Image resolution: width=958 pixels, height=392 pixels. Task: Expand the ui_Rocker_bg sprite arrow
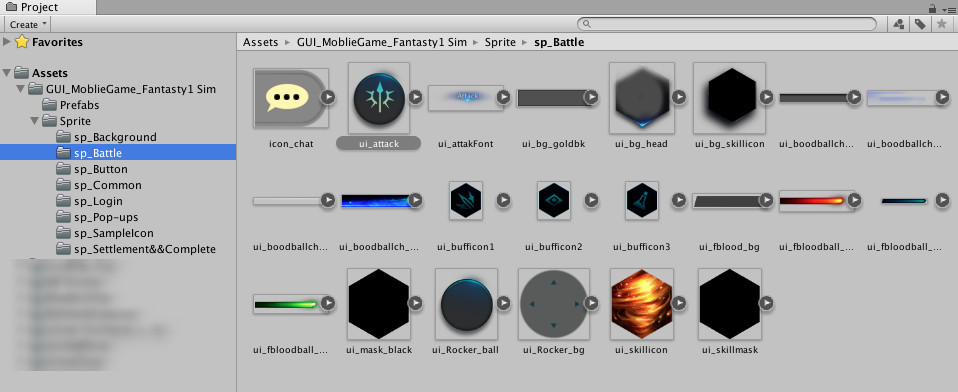point(591,303)
